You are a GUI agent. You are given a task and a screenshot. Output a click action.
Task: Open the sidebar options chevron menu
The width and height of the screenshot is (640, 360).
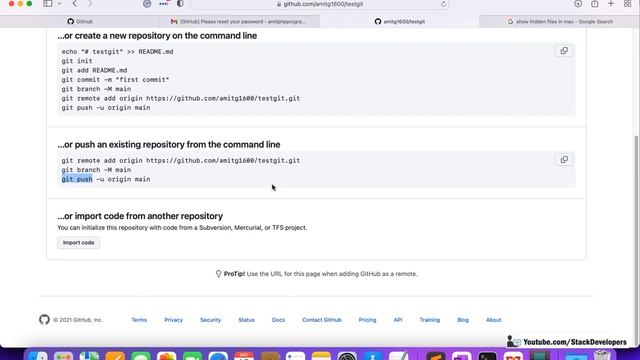coord(59,4)
